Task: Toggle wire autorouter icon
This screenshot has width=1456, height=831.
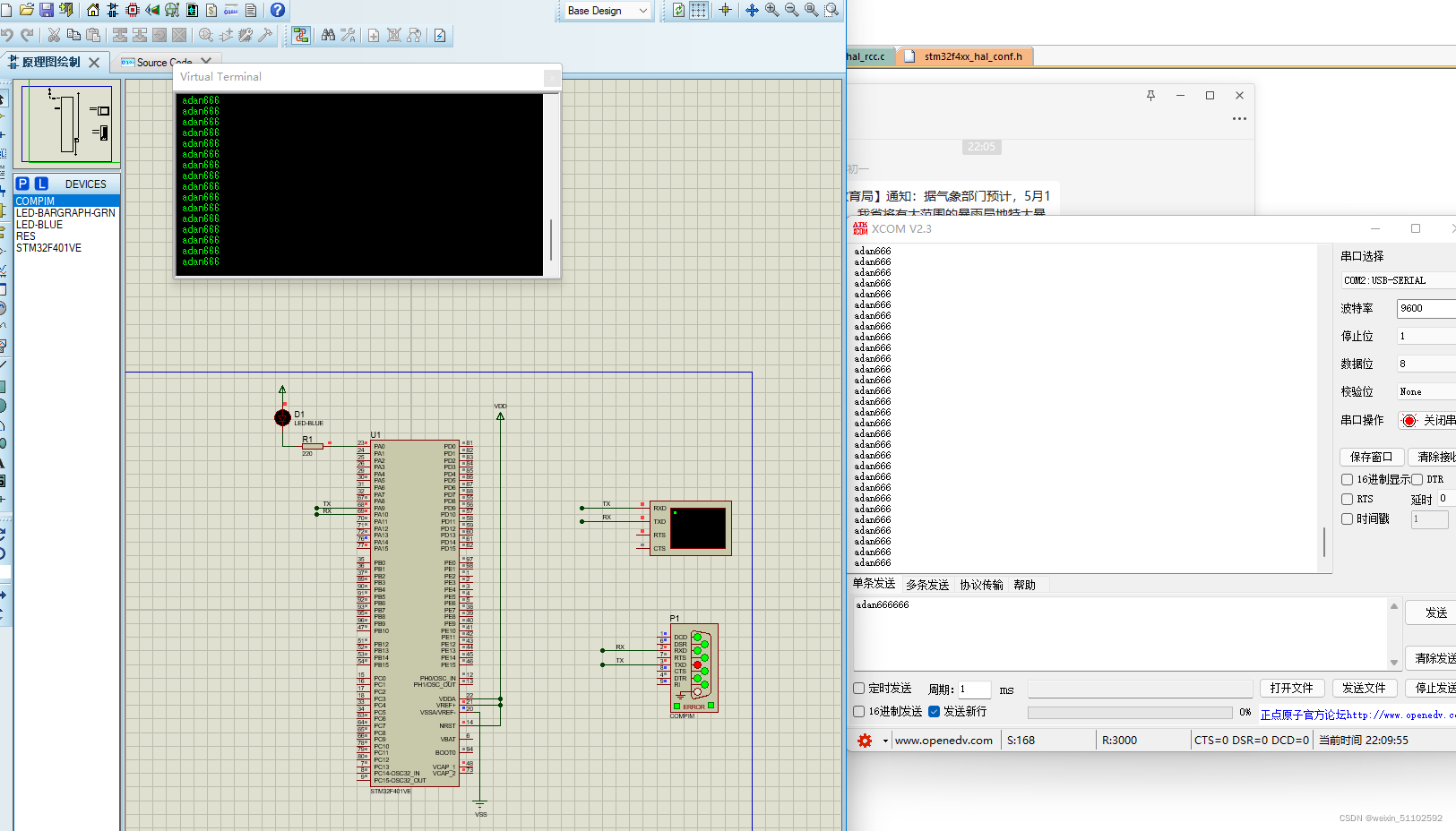Action: [301, 35]
